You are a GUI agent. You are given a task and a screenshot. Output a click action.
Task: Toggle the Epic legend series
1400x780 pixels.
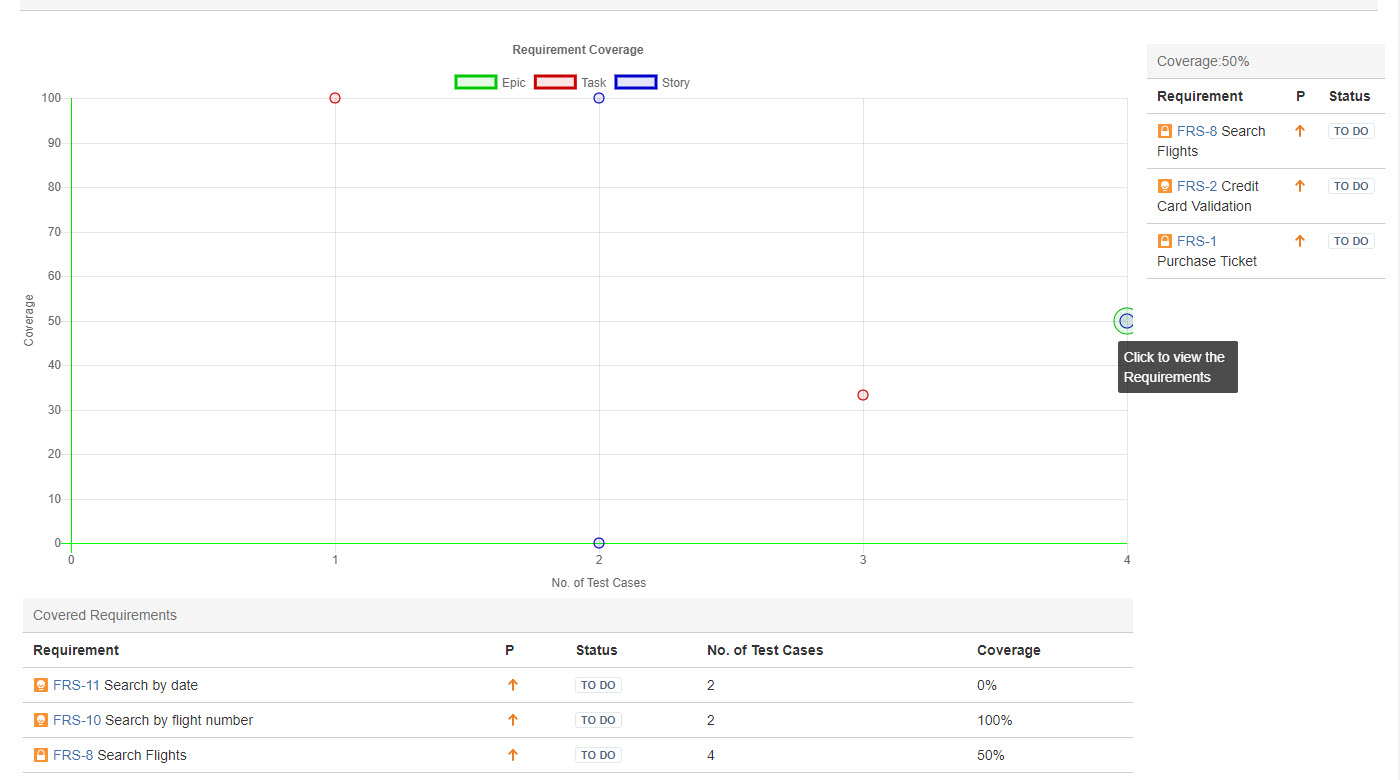click(476, 82)
